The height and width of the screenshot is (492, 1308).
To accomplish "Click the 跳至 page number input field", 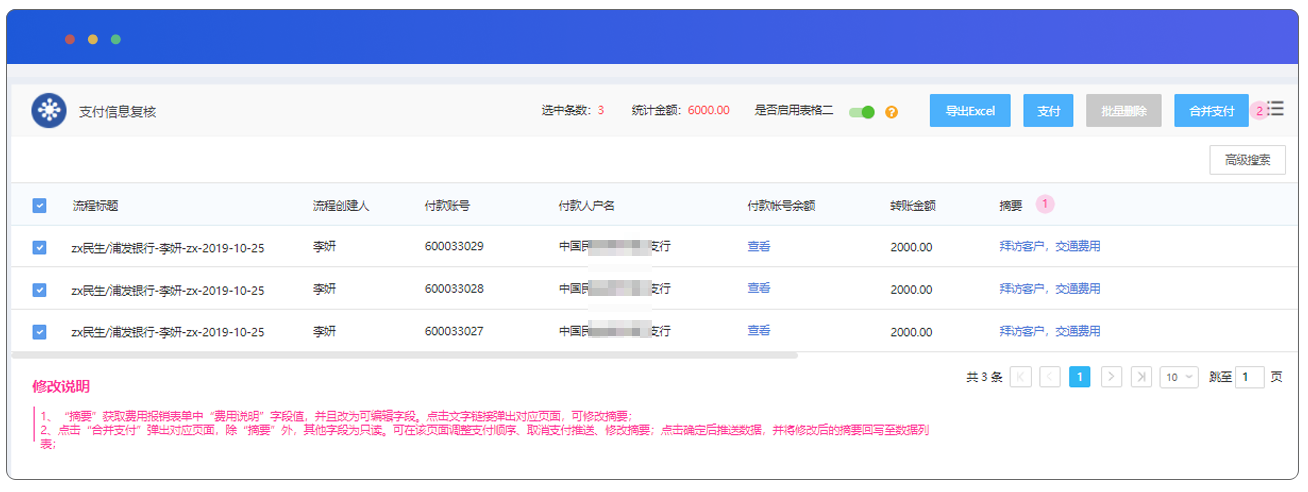I will point(1249,377).
